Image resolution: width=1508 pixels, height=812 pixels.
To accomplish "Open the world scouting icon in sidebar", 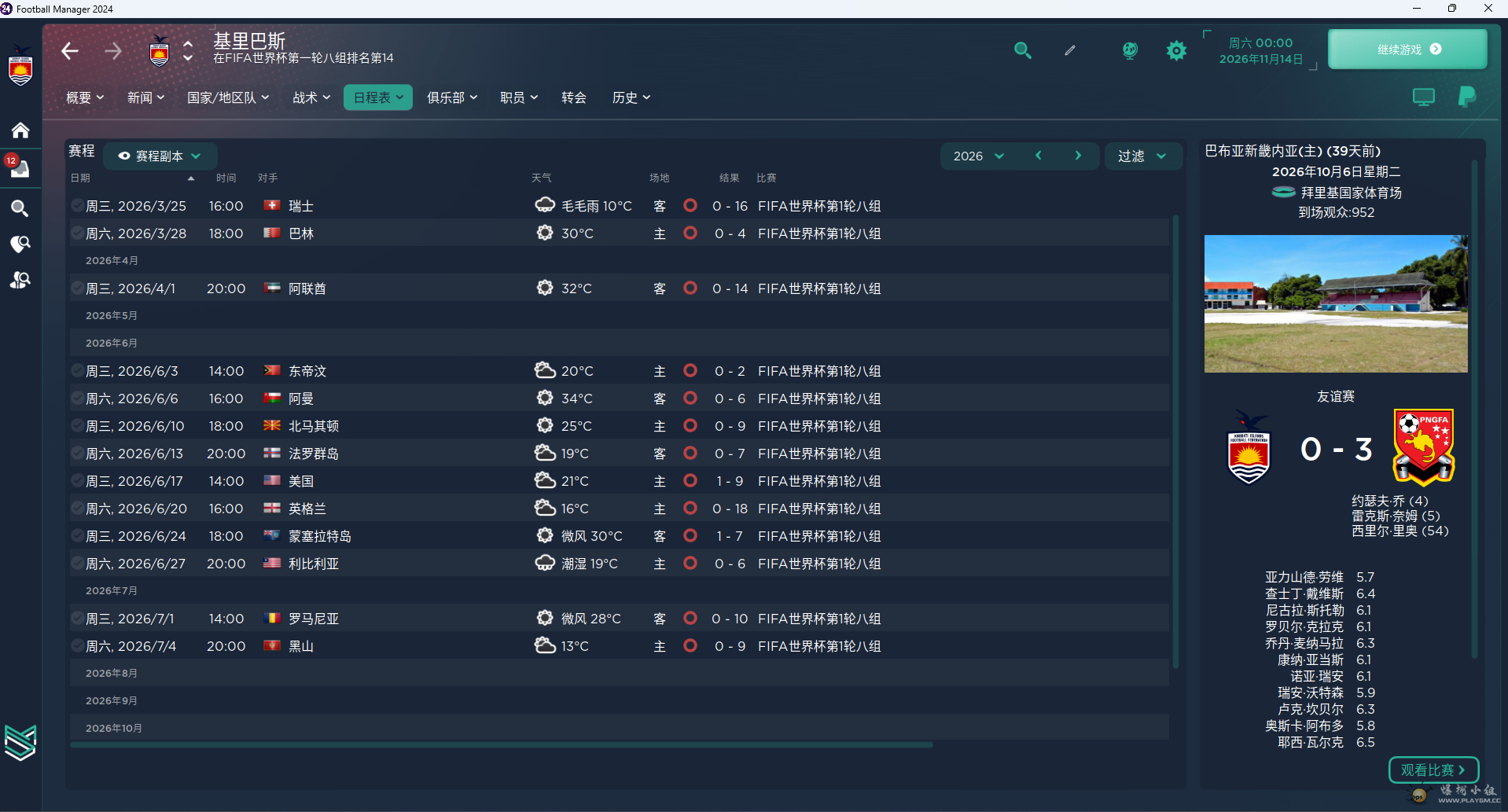I will coord(20,244).
